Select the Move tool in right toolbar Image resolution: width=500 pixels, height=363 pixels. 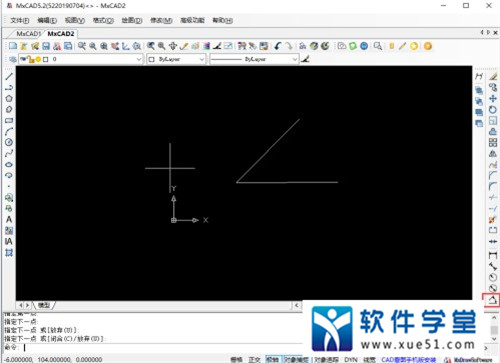(493, 99)
